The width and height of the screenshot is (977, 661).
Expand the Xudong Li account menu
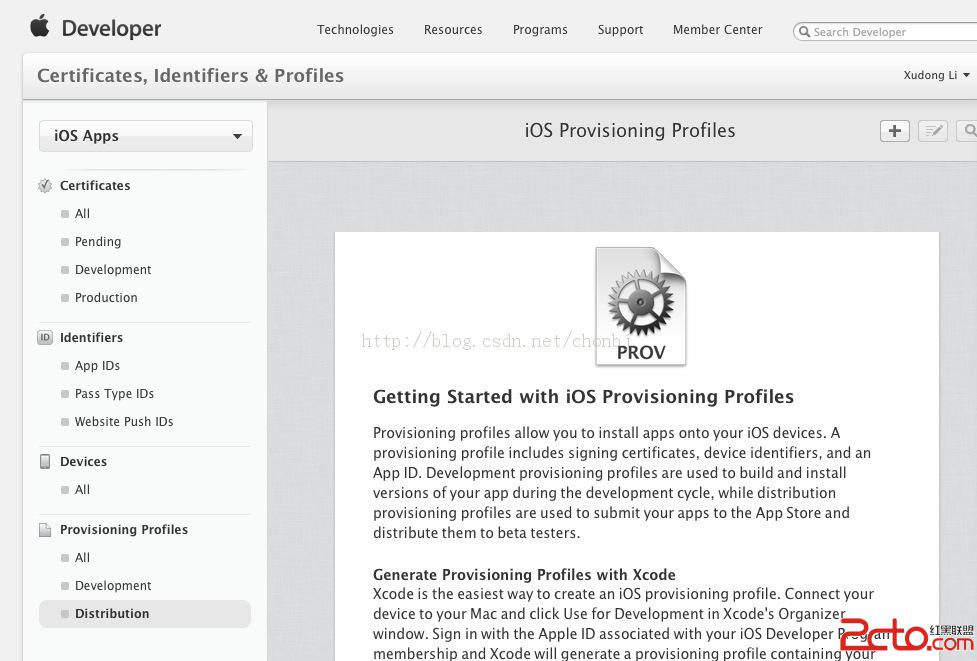936,76
